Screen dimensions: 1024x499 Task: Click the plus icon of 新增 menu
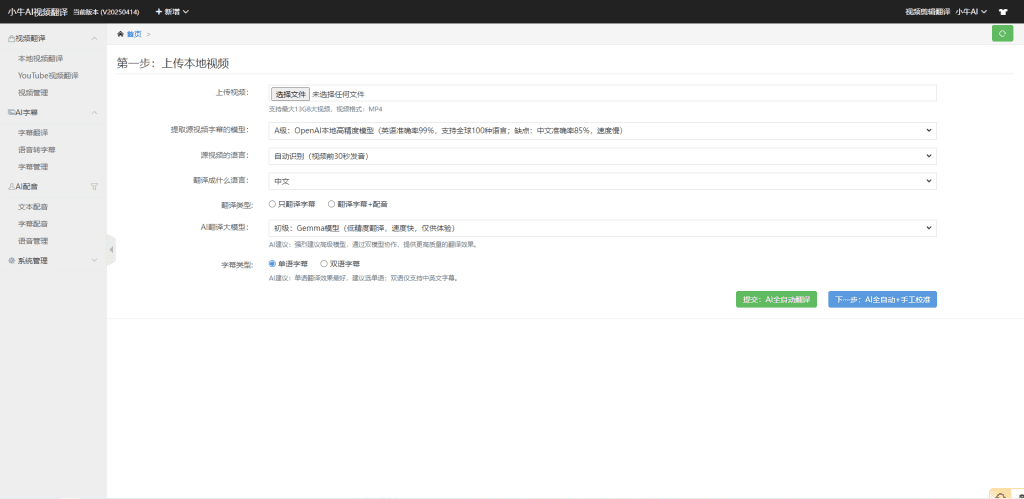(158, 11)
